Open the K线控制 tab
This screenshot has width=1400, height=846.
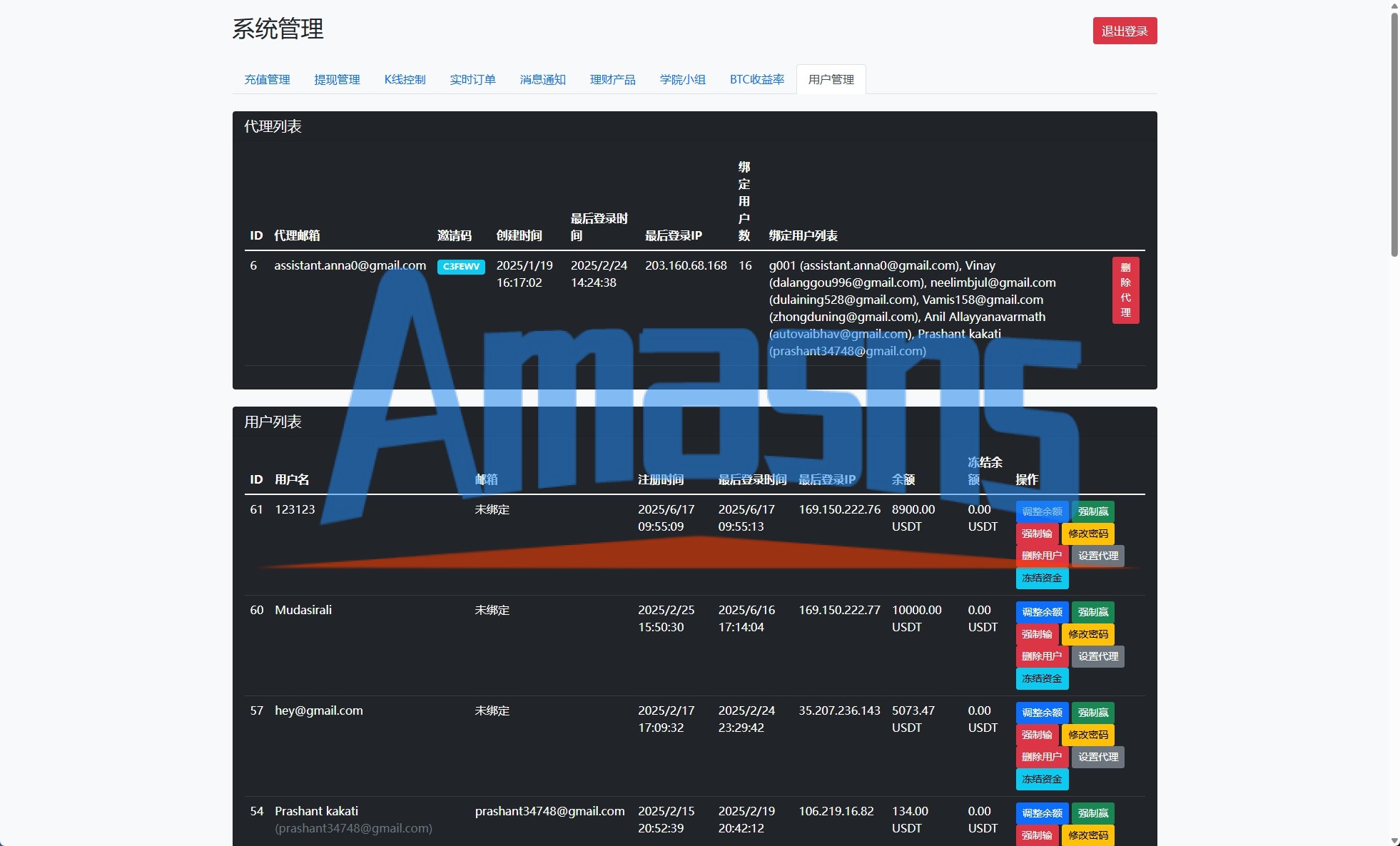(x=405, y=79)
